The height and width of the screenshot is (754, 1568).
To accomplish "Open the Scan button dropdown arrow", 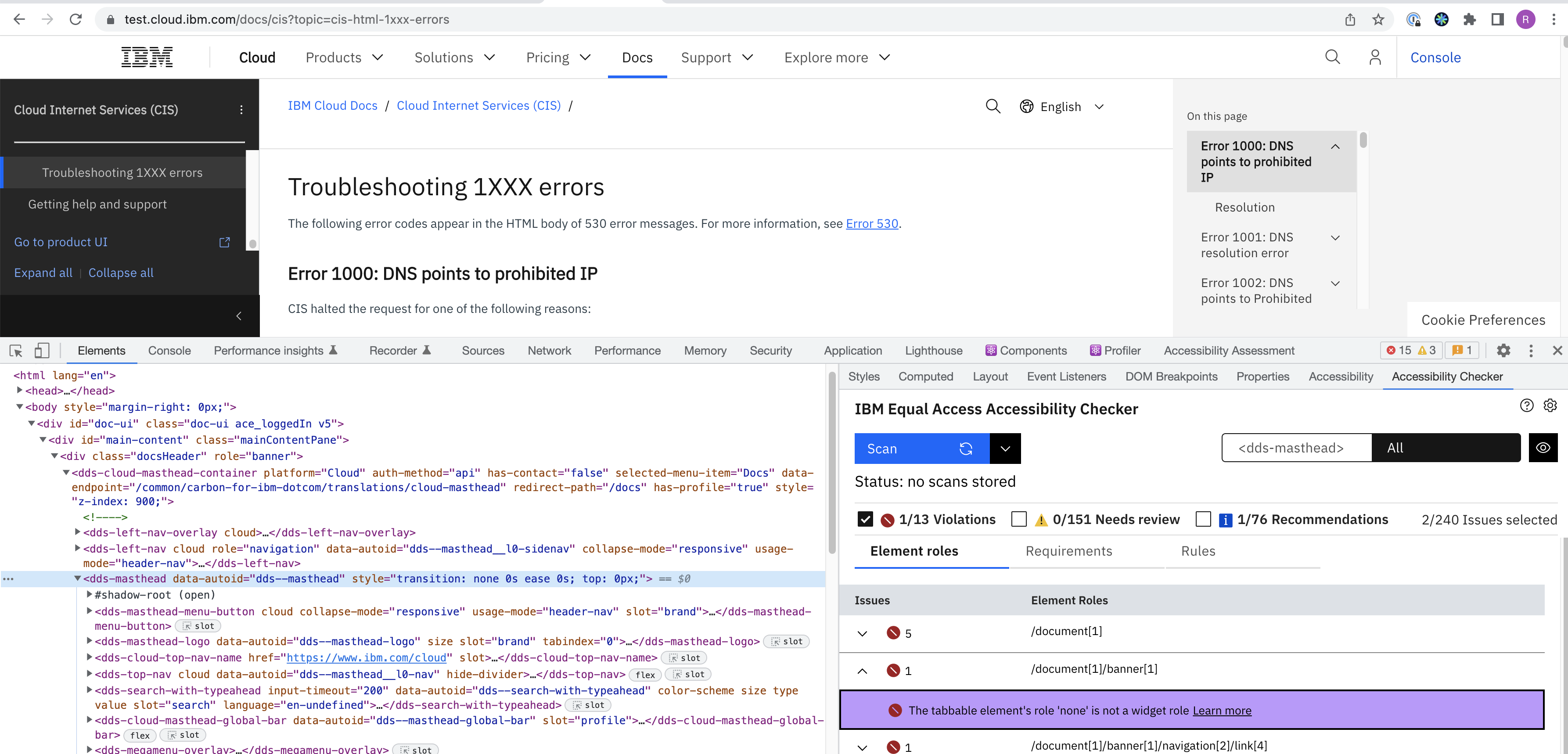I will click(x=1005, y=449).
